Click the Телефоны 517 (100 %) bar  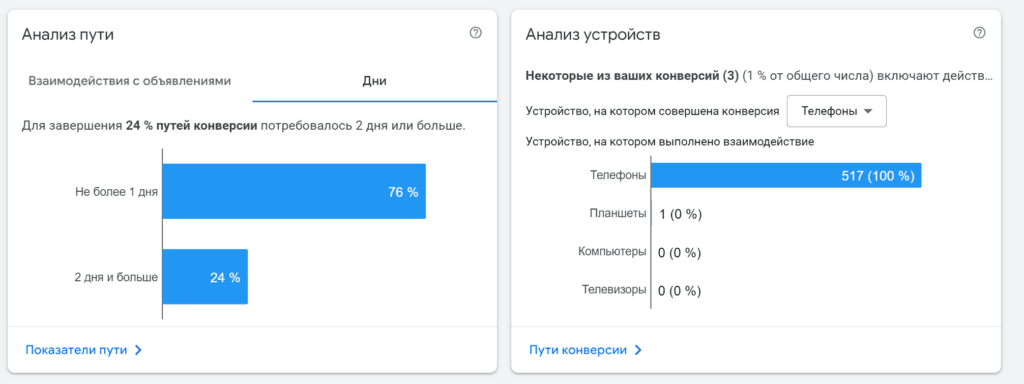point(786,175)
